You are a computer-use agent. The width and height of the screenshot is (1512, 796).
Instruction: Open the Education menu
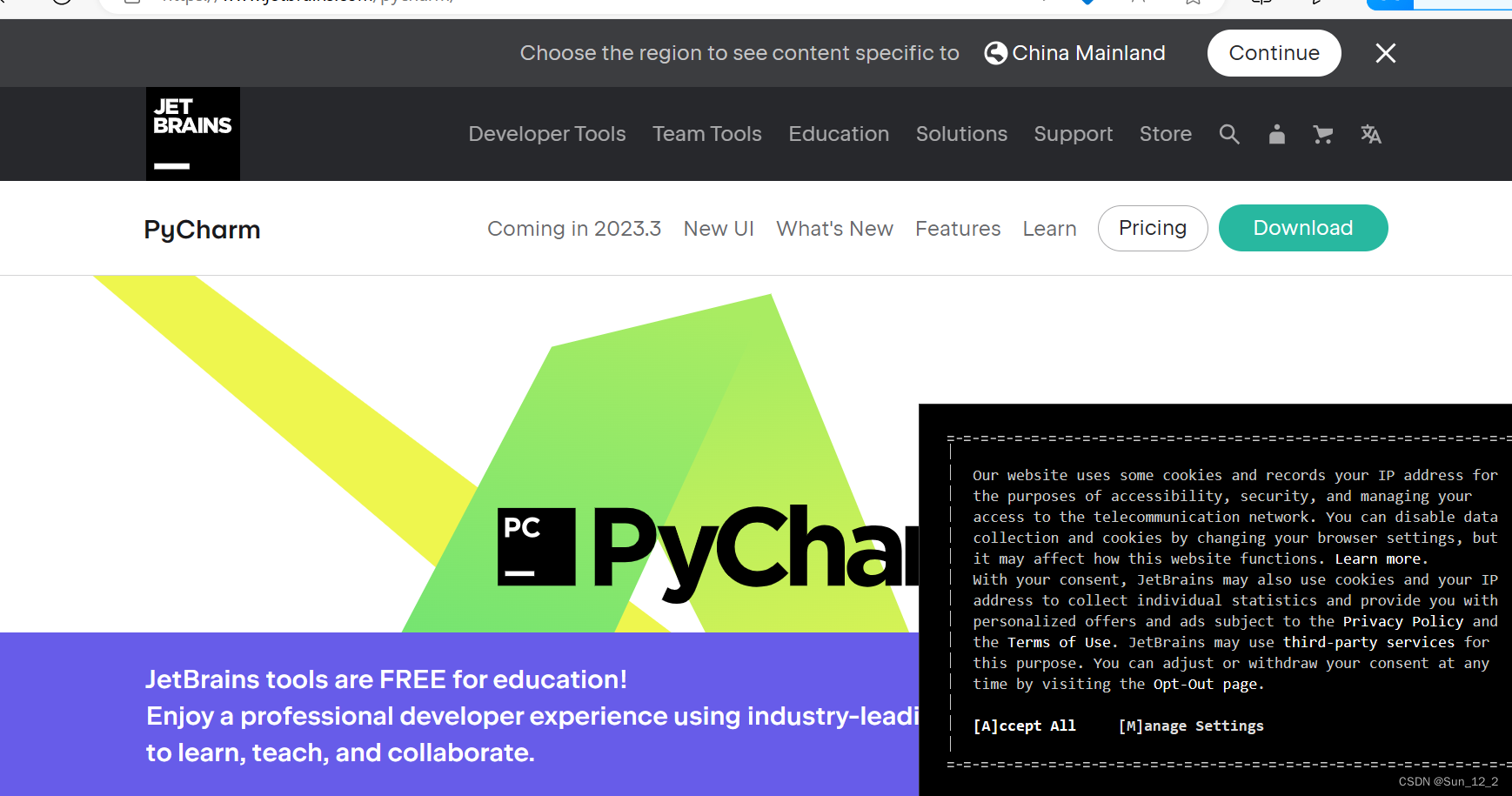coord(839,134)
